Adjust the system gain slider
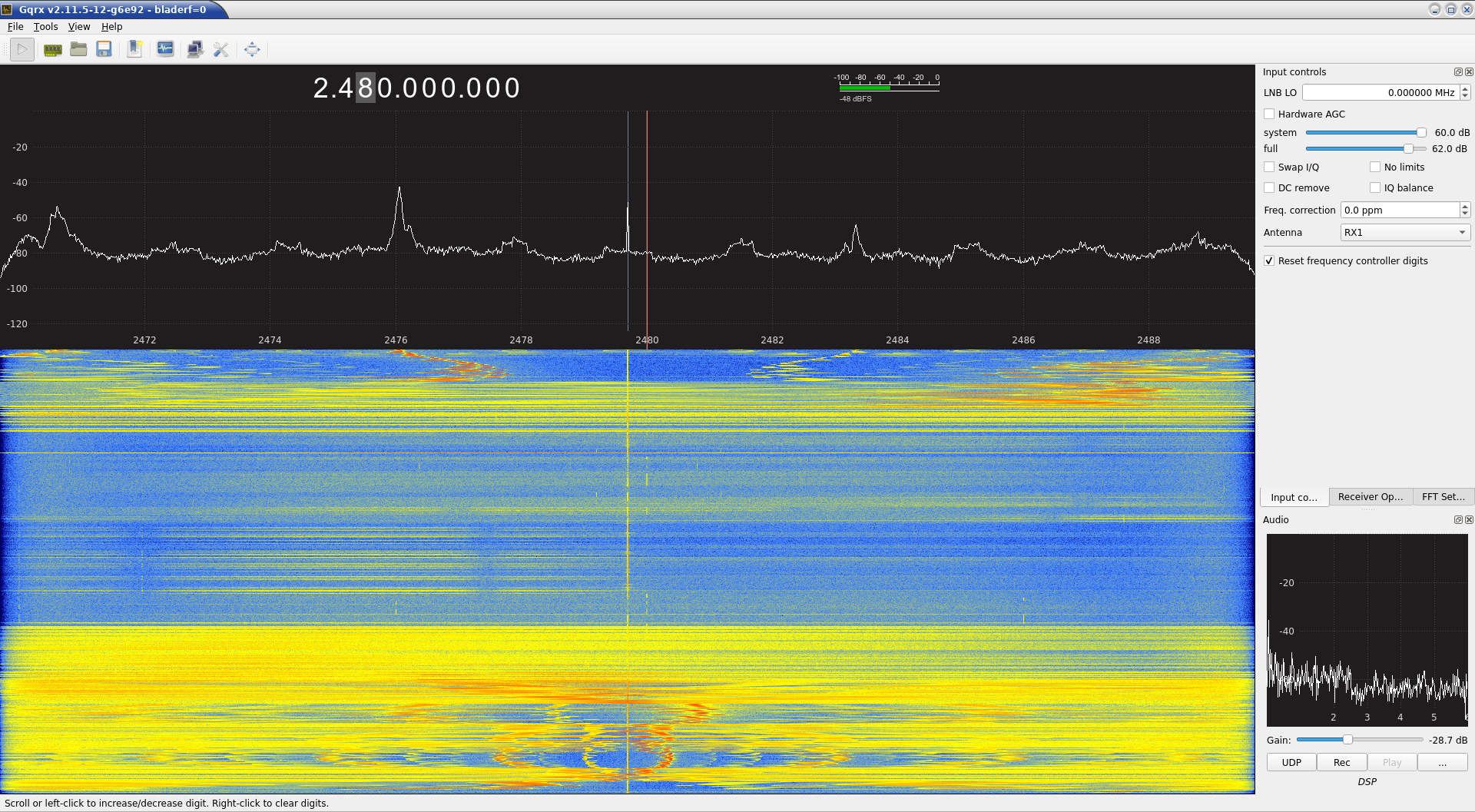This screenshot has width=1475, height=812. pyautogui.click(x=1366, y=132)
